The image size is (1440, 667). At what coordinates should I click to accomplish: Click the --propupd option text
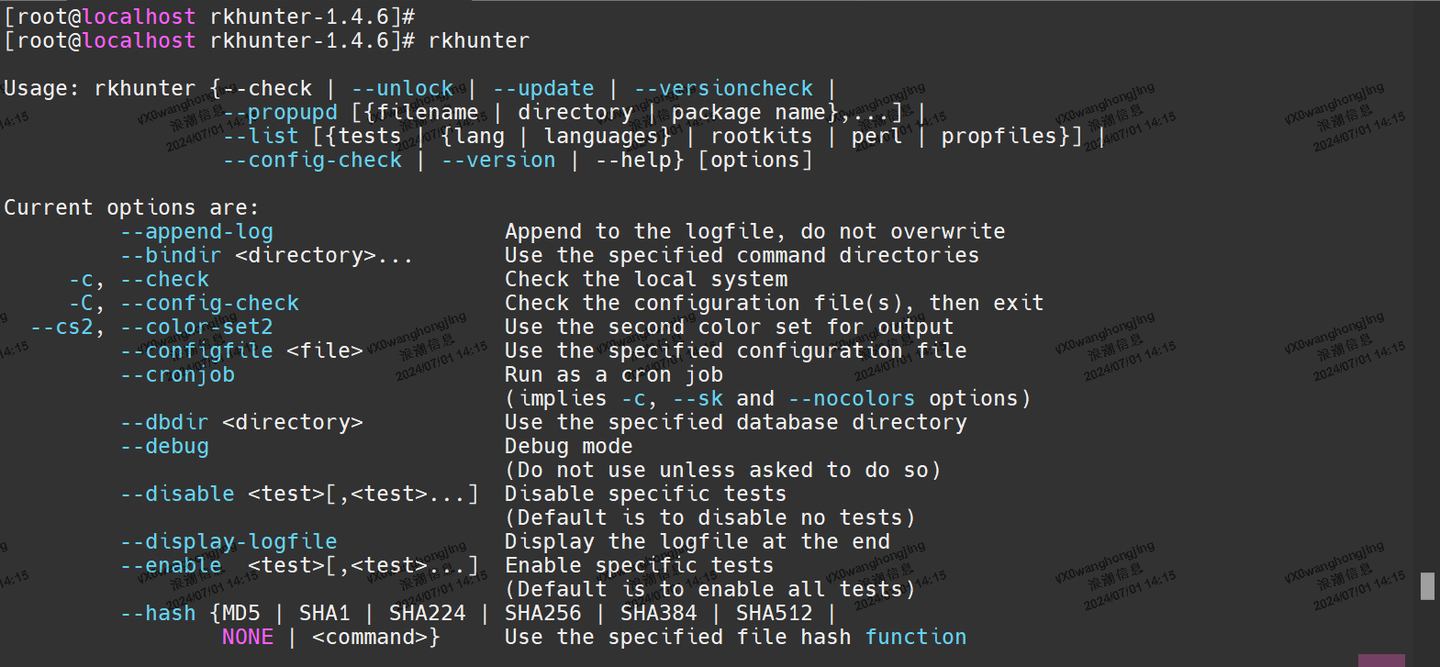click(x=280, y=112)
